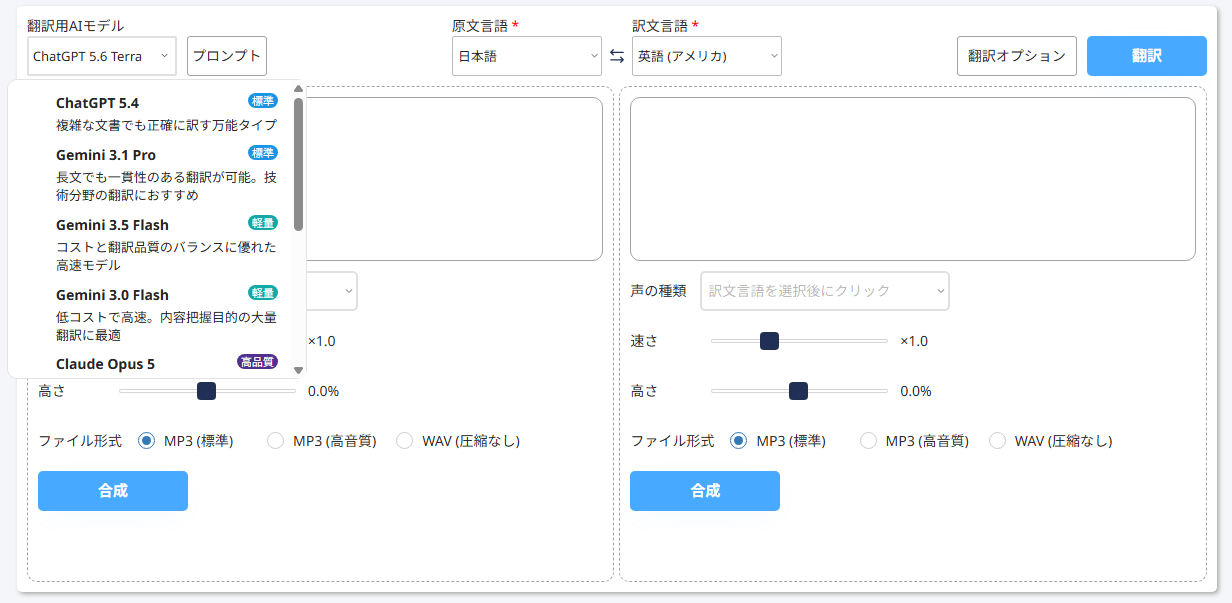
Task: Pick Gemini 3.5 Flash model option
Action: [151, 244]
